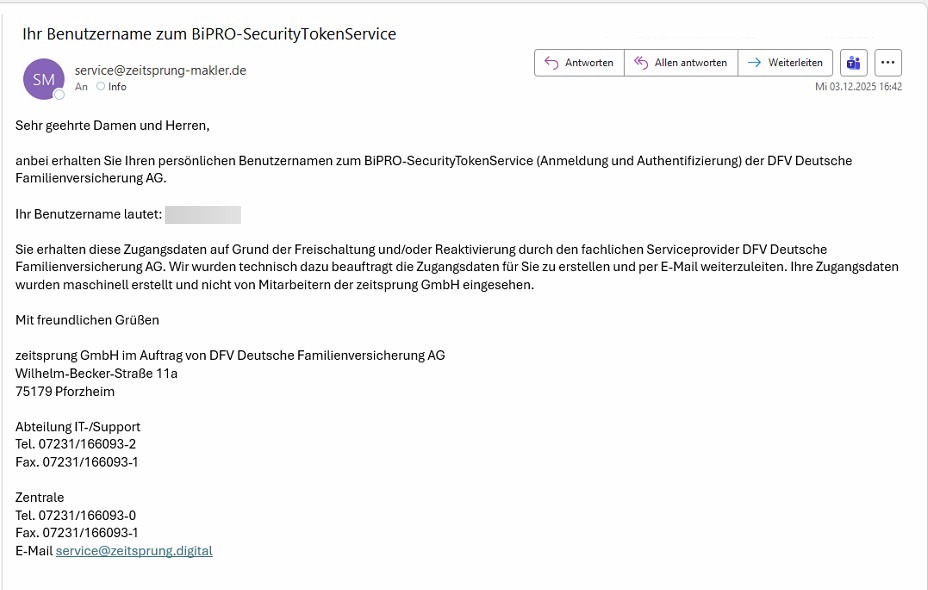Click the received timestamp Mi 03.12.2025 16:42
Screen dimensions: 928x590
click(x=858, y=87)
